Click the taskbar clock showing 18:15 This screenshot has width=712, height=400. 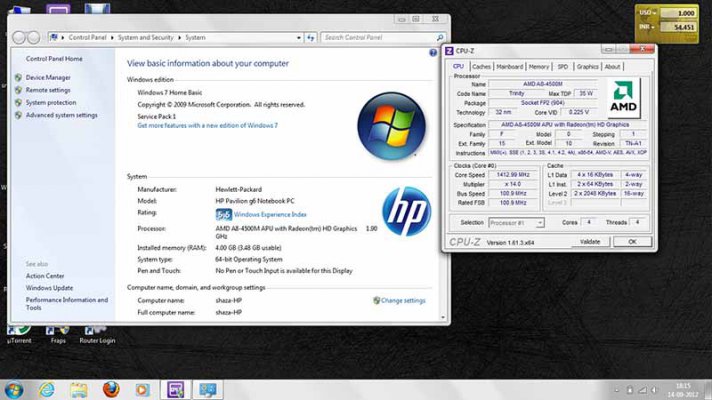[682, 390]
